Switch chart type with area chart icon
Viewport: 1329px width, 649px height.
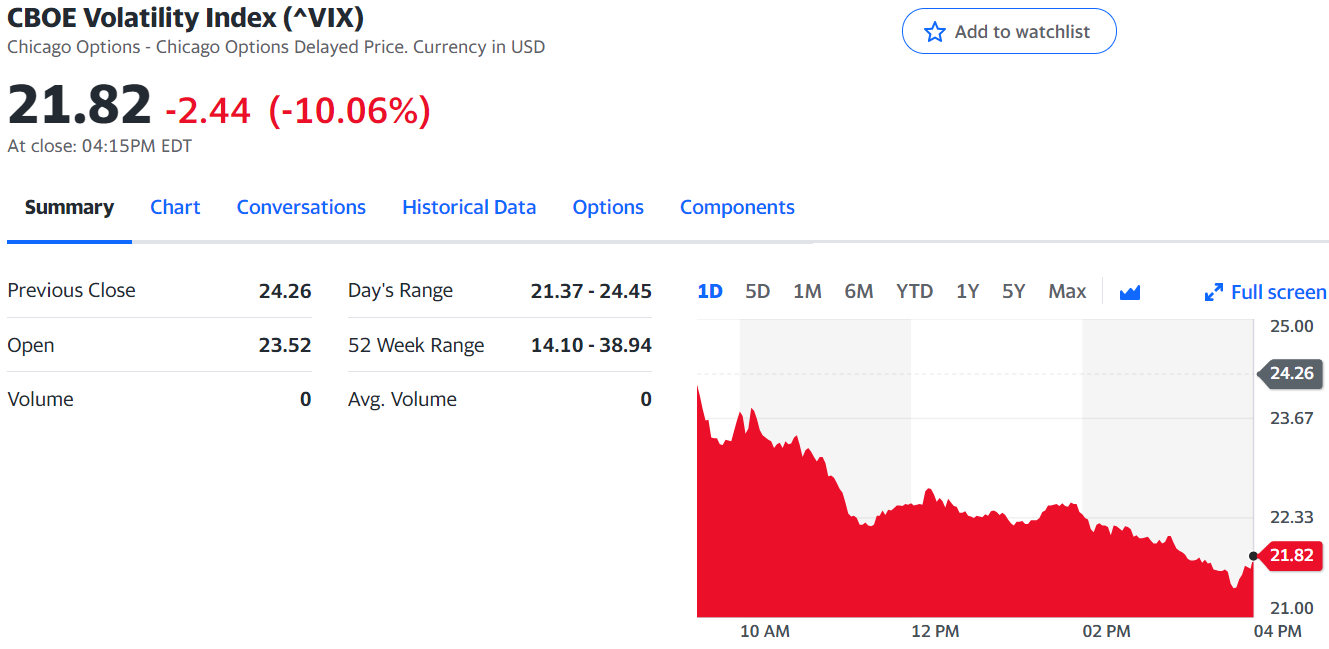[1130, 292]
